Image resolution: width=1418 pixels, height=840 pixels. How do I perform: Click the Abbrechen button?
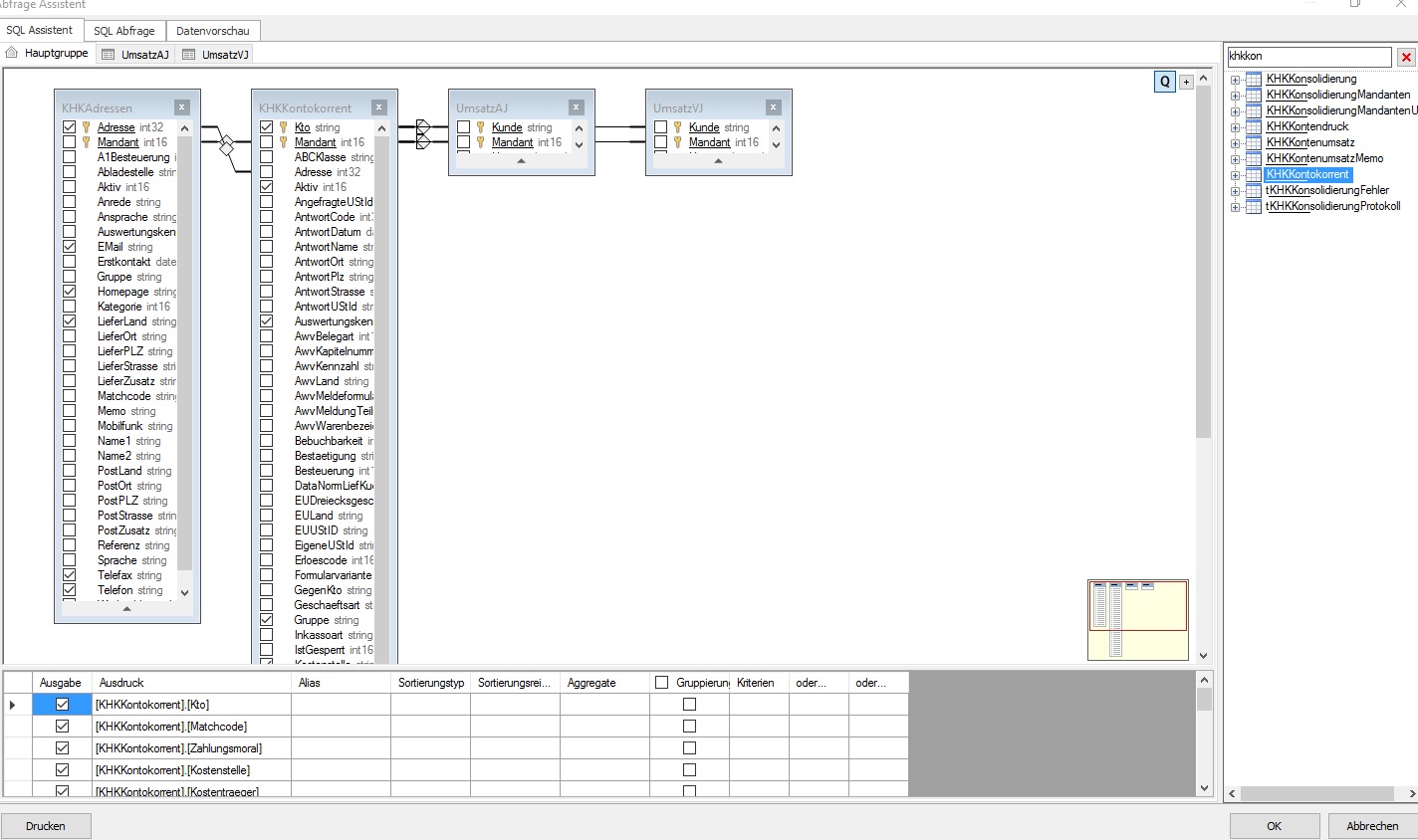(x=1372, y=826)
